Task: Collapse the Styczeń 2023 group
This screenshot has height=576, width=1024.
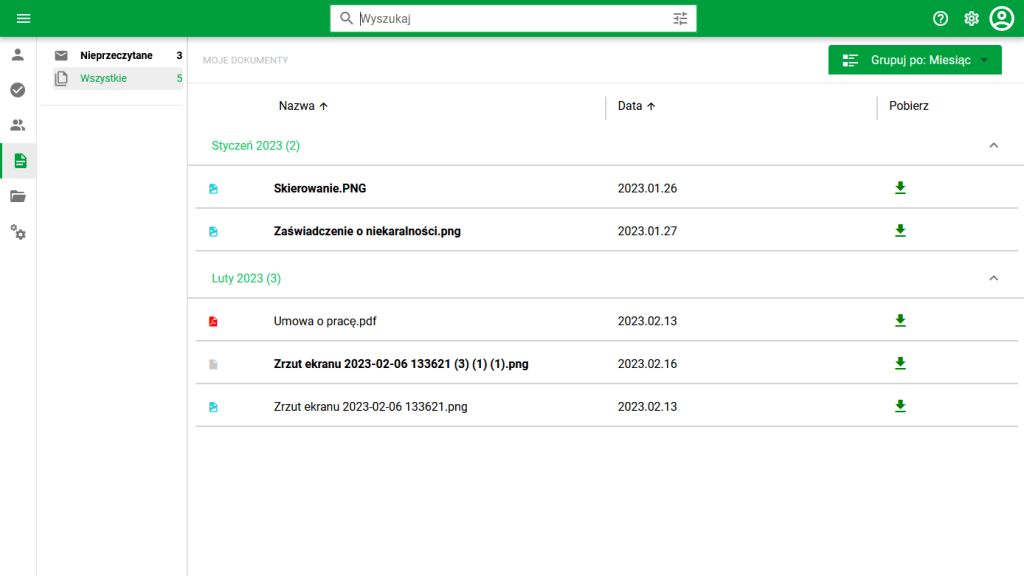Action: coord(993,145)
